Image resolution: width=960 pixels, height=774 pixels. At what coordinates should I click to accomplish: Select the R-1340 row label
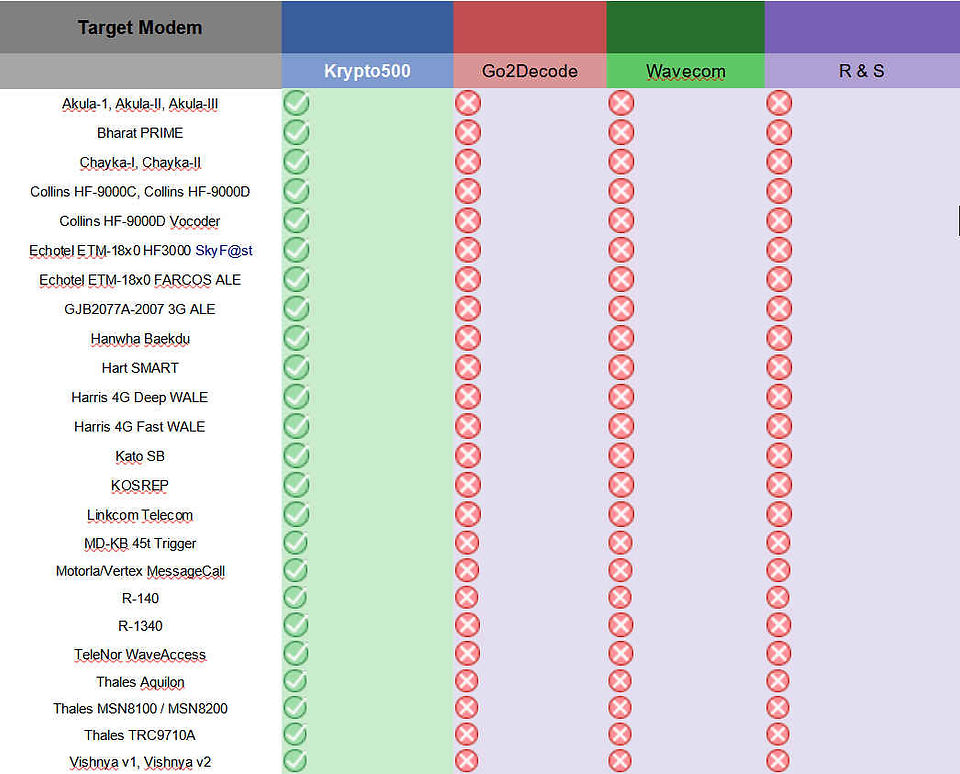140,626
